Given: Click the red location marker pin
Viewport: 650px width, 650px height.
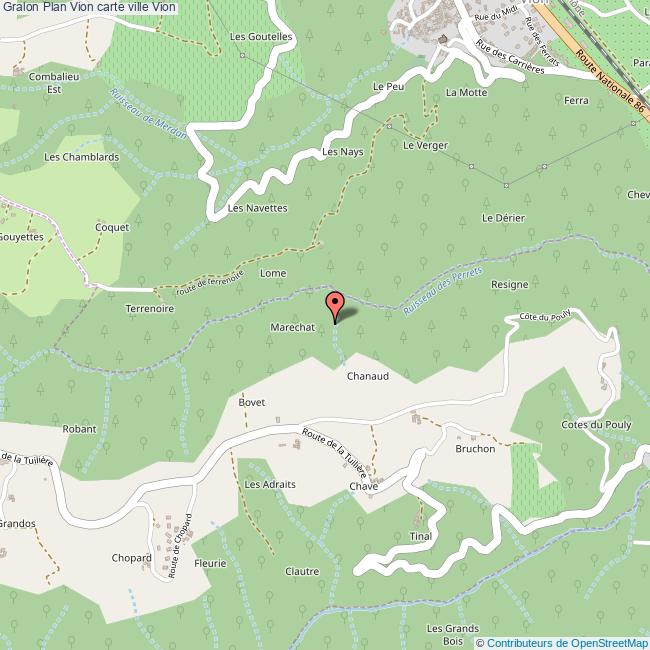Looking at the screenshot, I should coord(335,307).
